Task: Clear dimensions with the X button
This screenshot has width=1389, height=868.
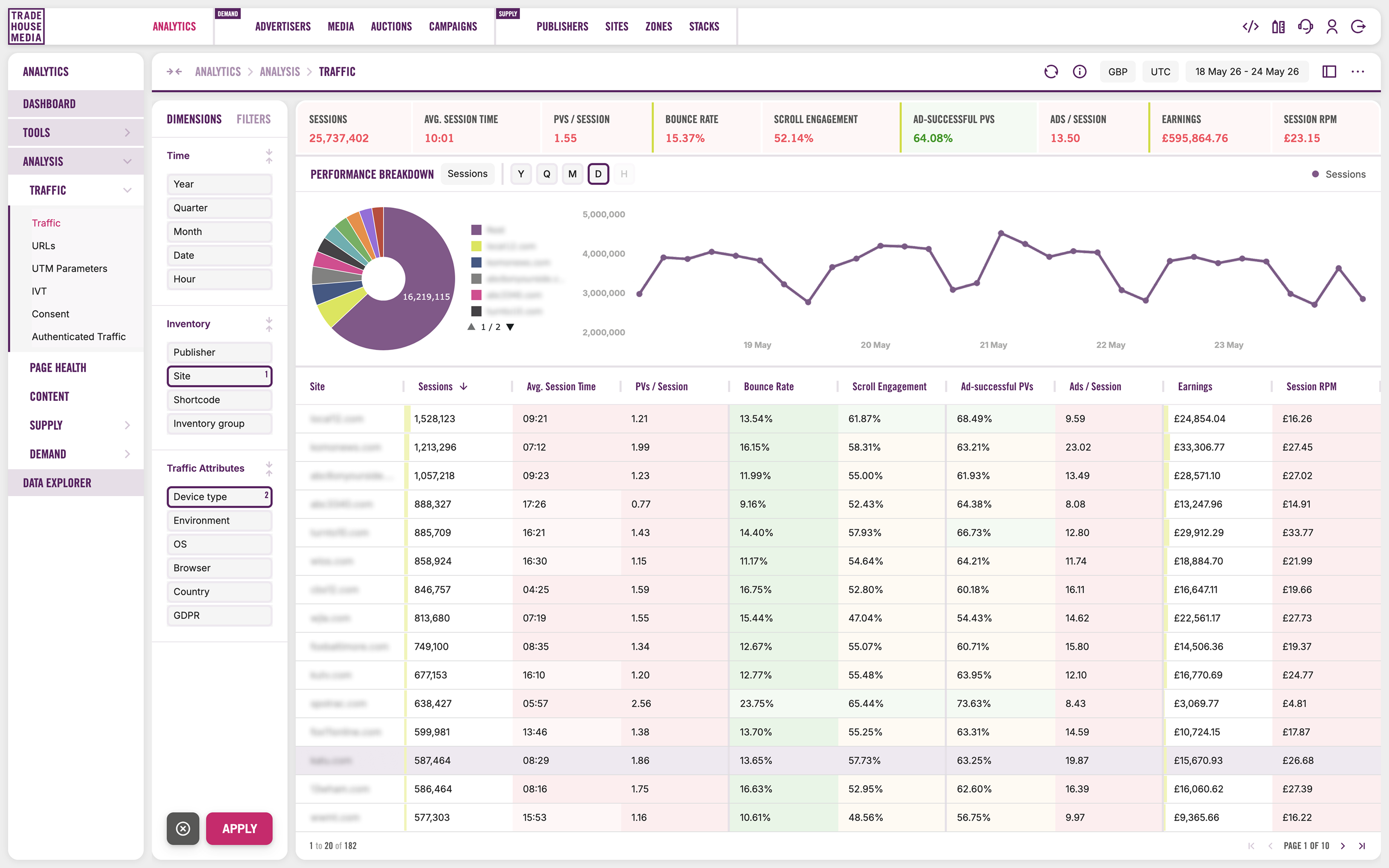Action: [x=183, y=828]
